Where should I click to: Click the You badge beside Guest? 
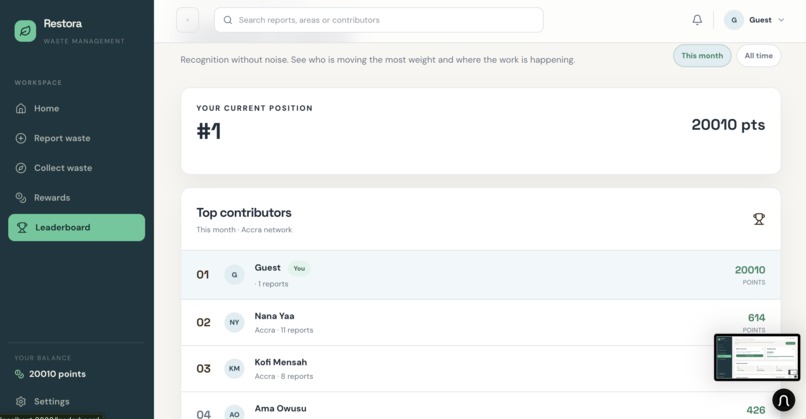(x=299, y=268)
